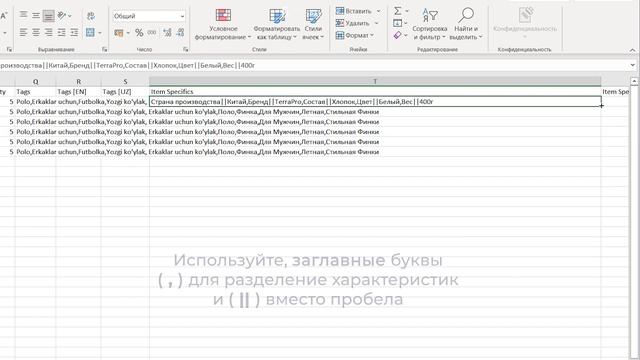
Task: Center cell text horizontally
Action: pyautogui.click(x=36, y=32)
